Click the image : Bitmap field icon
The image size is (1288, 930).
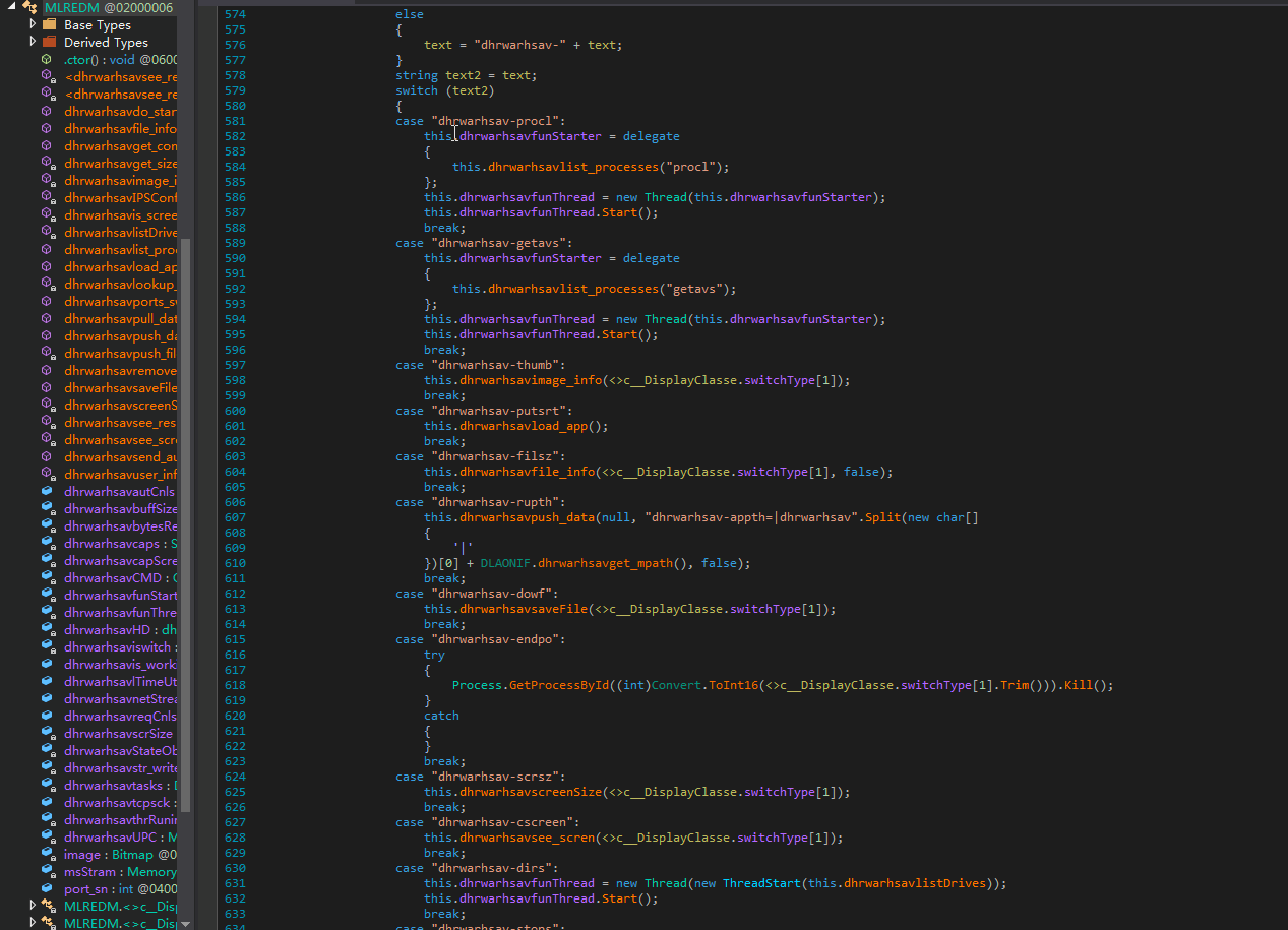pos(48,854)
